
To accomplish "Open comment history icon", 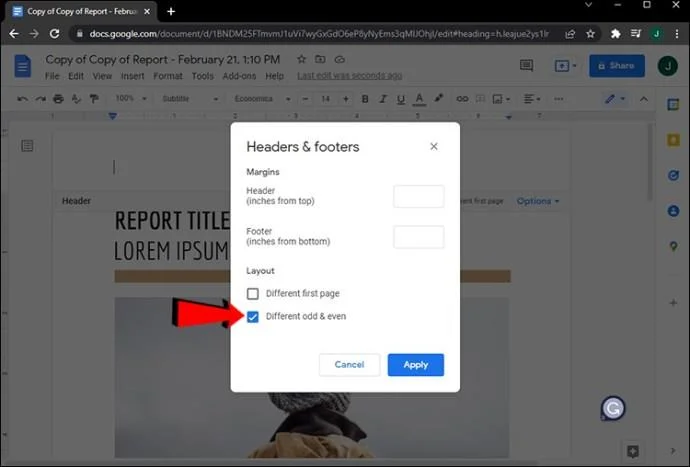I will coord(526,66).
